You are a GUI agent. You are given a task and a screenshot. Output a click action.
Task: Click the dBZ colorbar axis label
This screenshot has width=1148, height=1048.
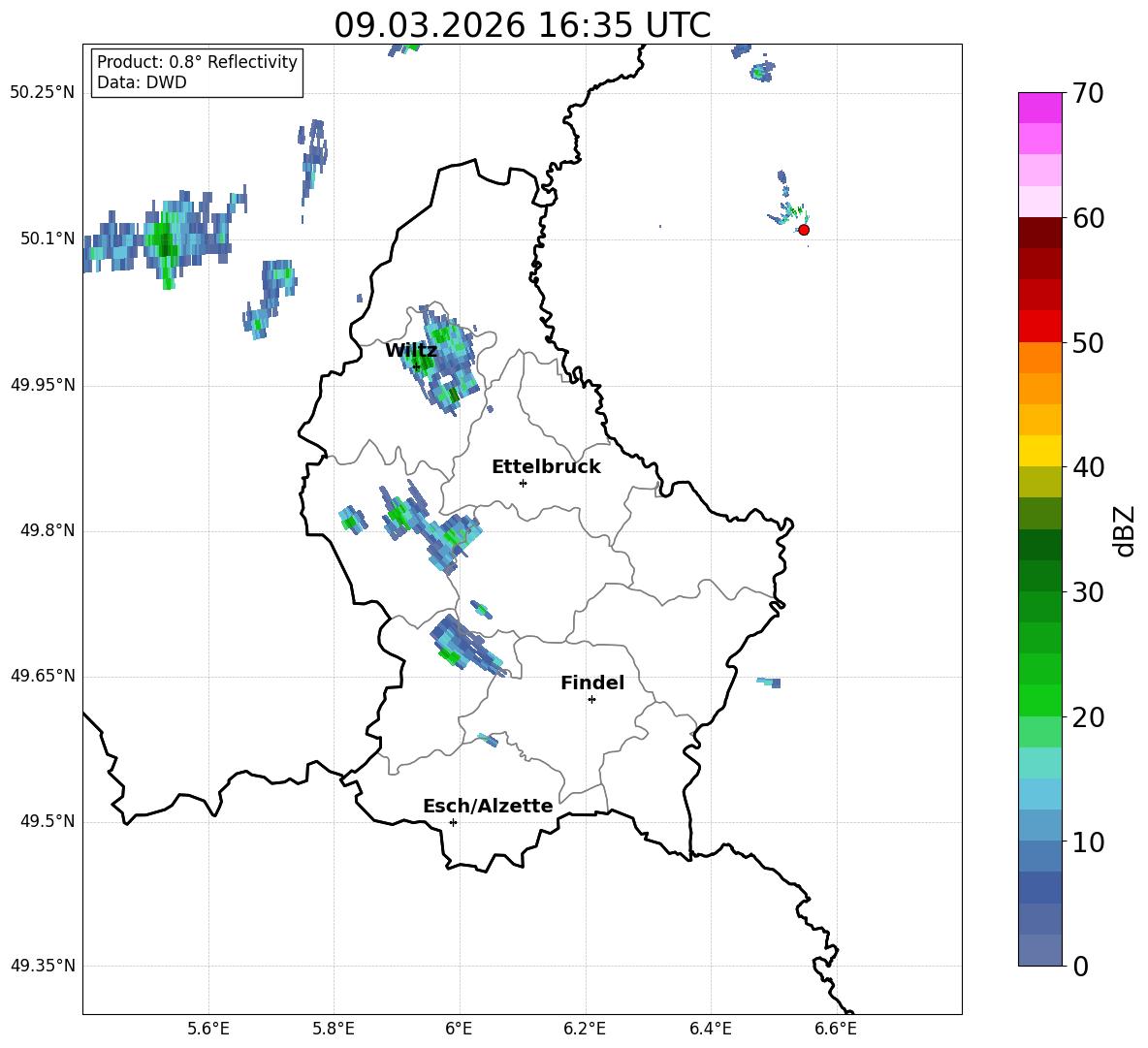tap(1125, 530)
